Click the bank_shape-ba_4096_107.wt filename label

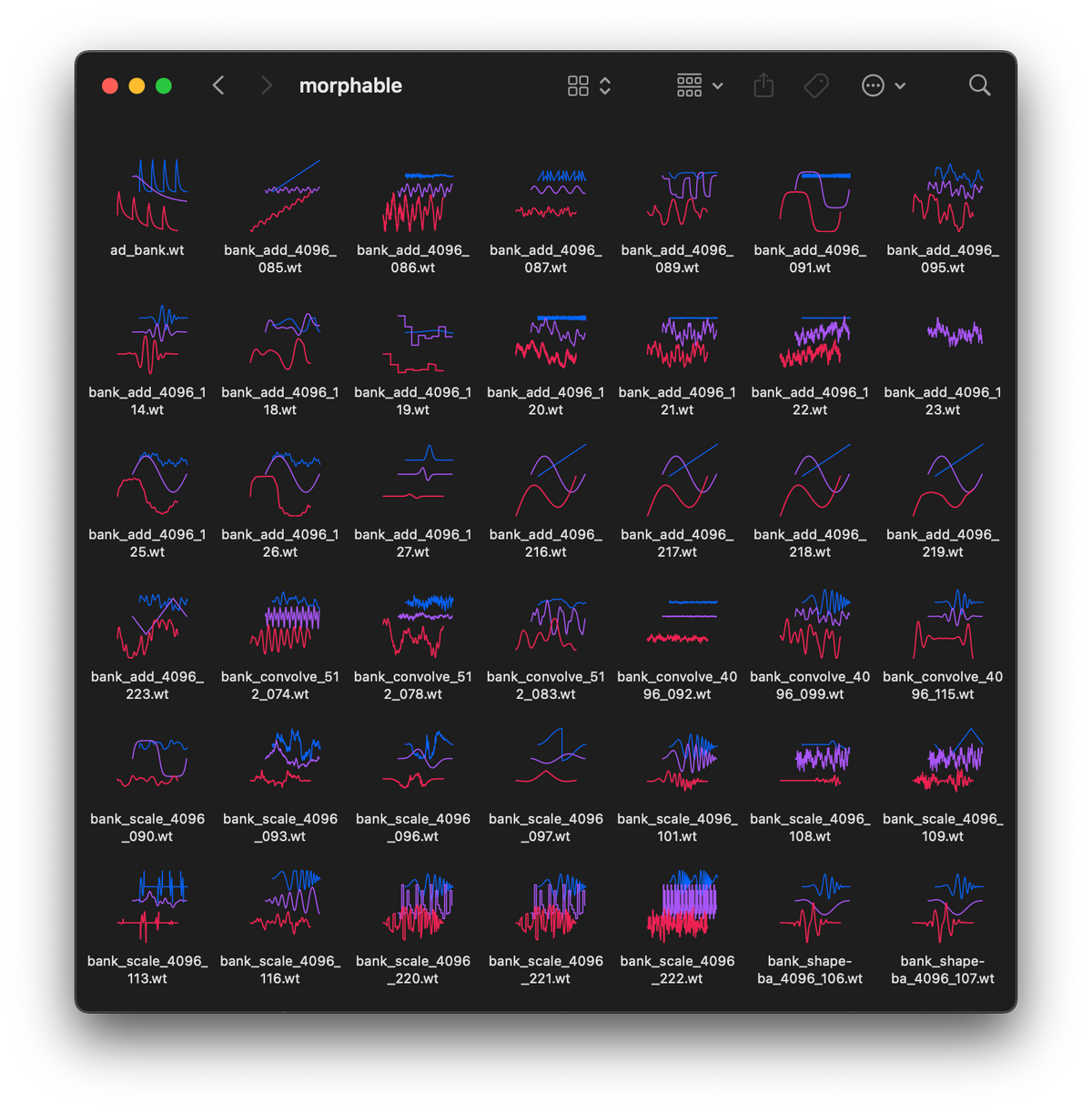tap(943, 970)
